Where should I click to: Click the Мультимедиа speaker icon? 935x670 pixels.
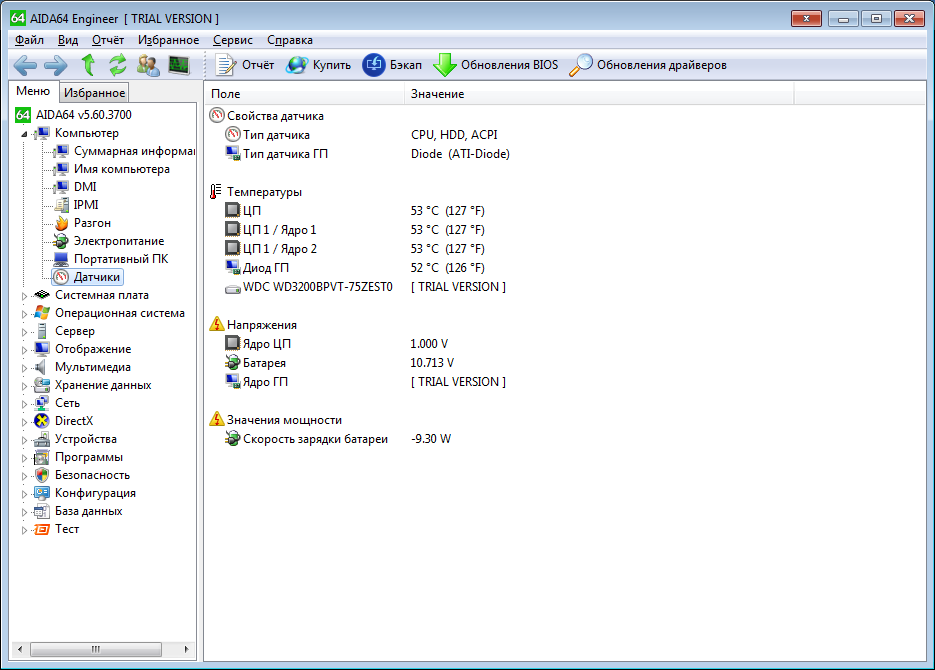41,367
